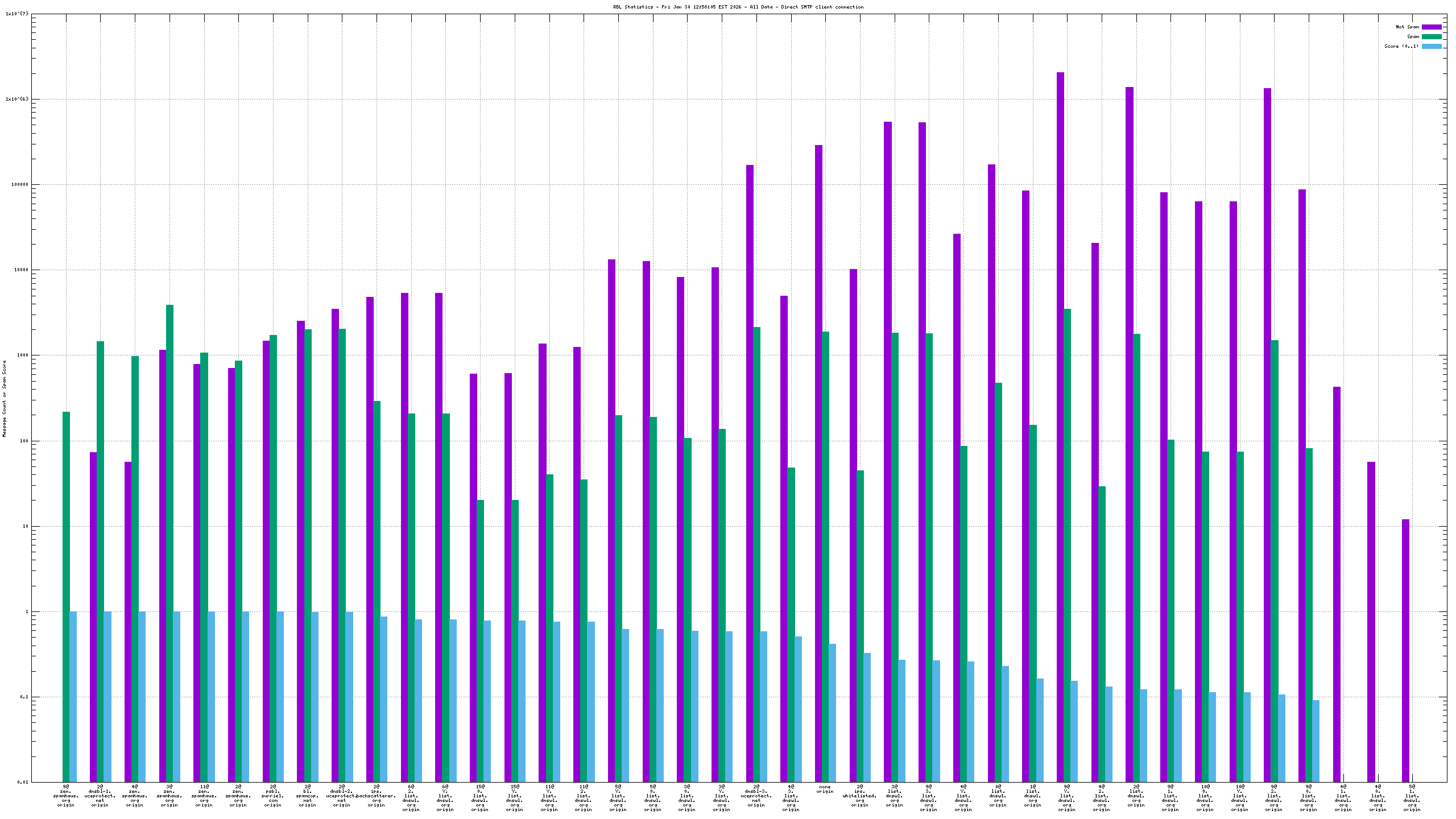Select the ips.whitelisted.org origin axis label
1456x819 pixels.
859,796
